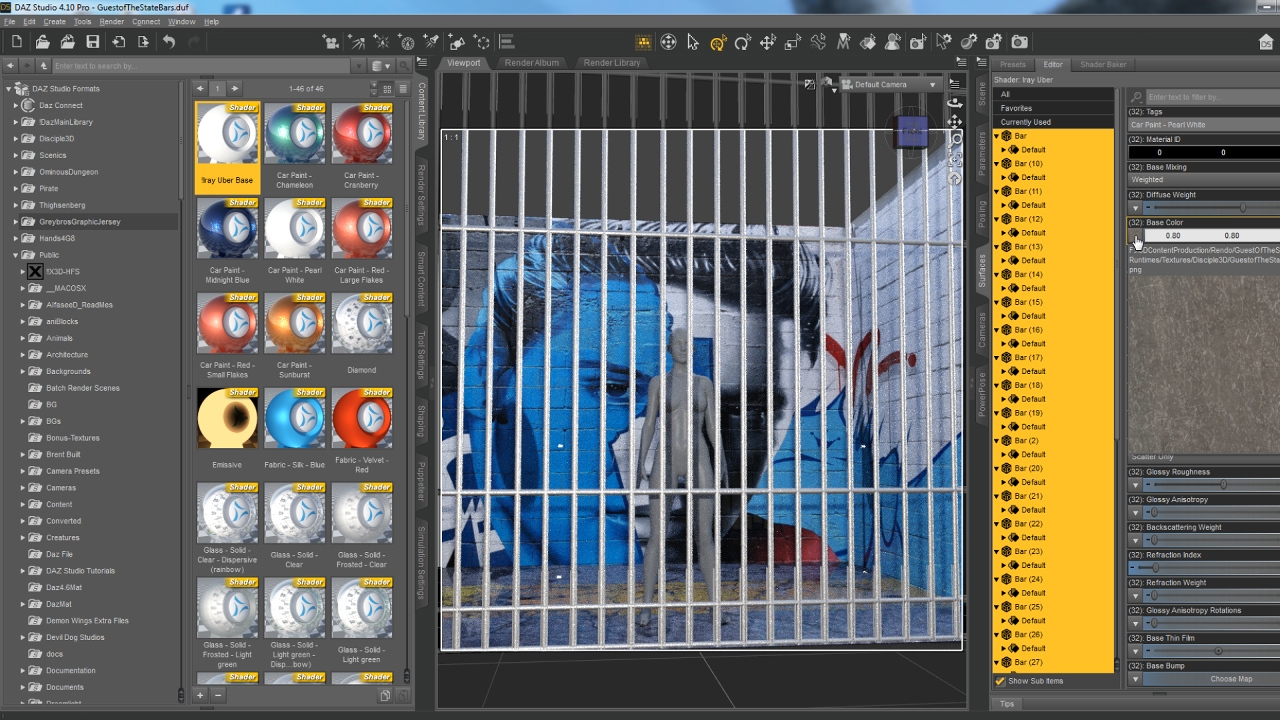The image size is (1280, 720).
Task: Open the Parameters side tab
Action: [x=981, y=151]
